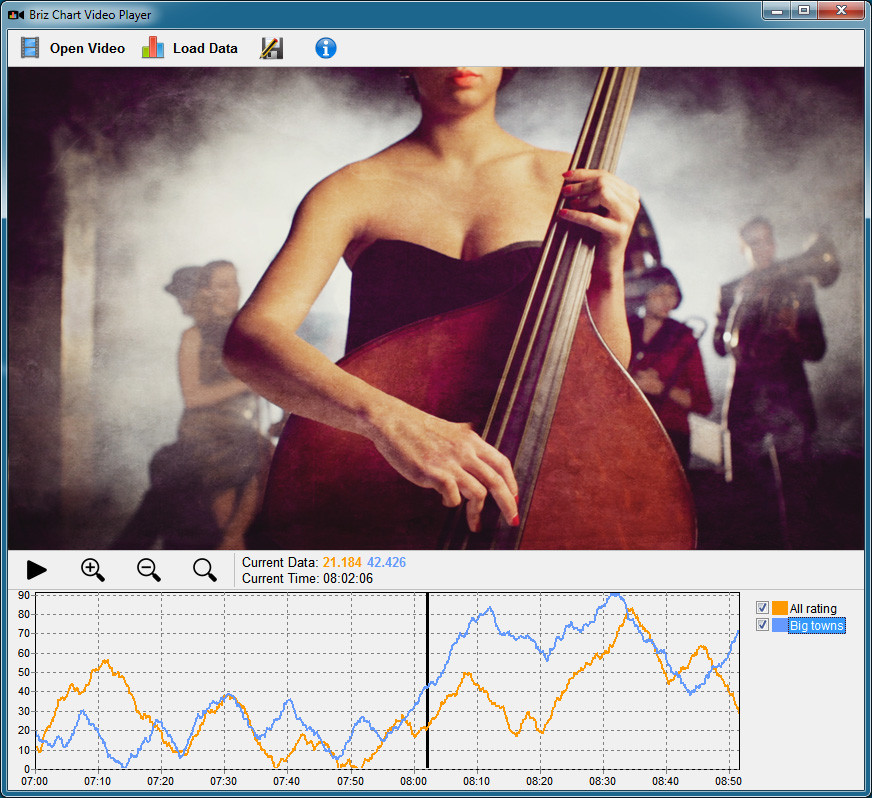Click the video frame of the bassist
This screenshot has height=798, width=872.
436,309
